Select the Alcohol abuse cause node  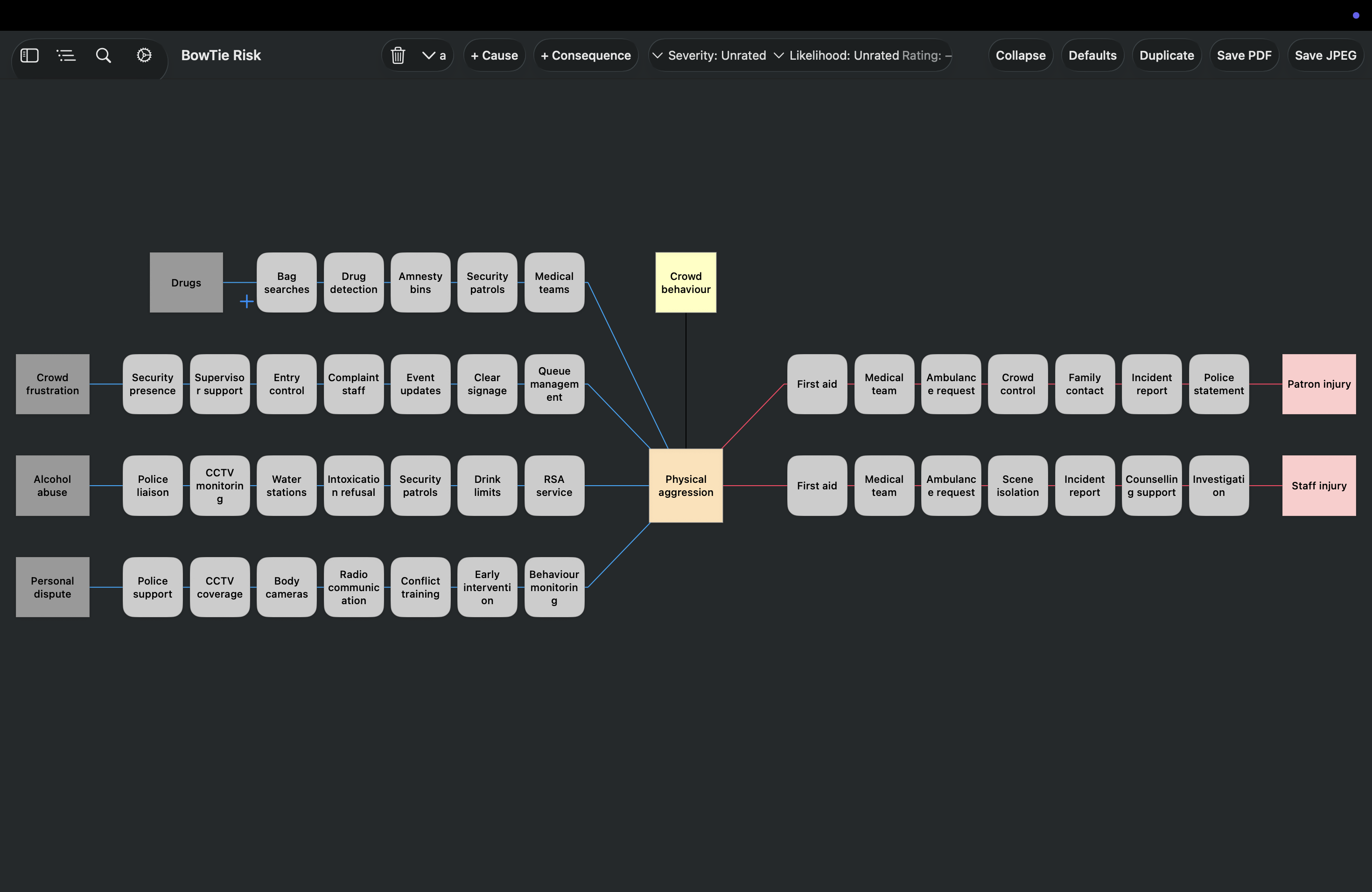[x=52, y=485]
